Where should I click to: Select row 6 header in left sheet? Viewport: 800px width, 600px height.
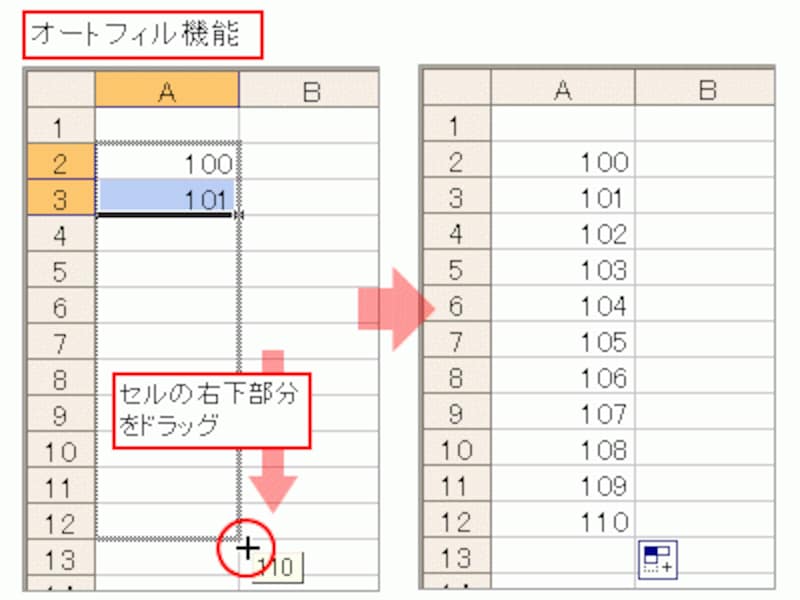point(61,306)
